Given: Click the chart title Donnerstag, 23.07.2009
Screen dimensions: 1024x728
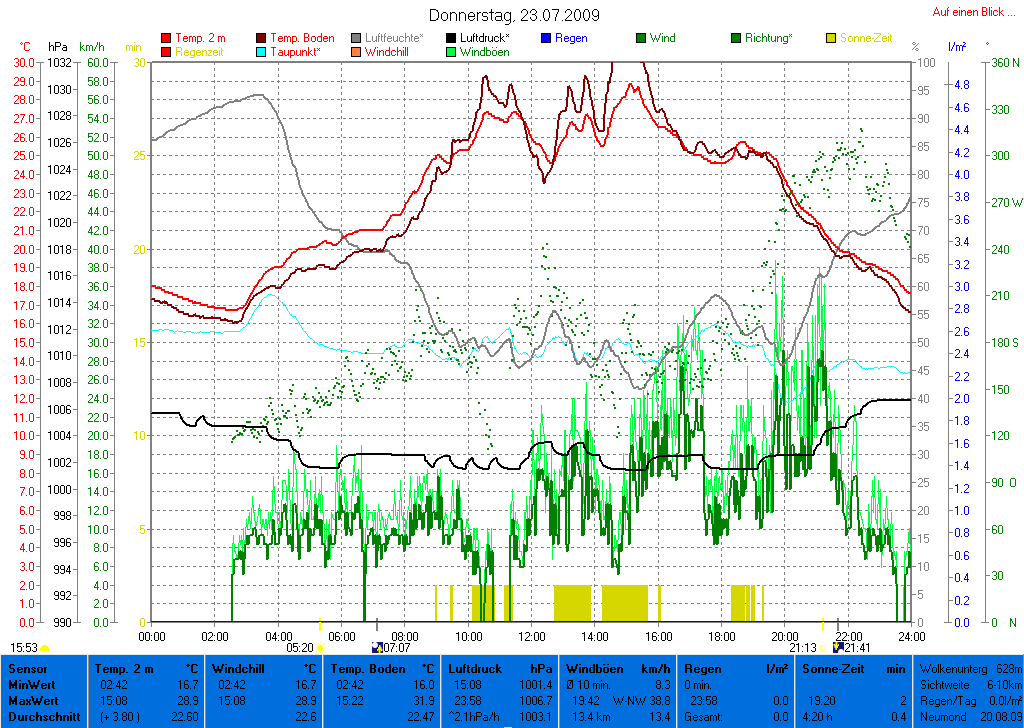Looking at the screenshot, I should coord(512,15).
